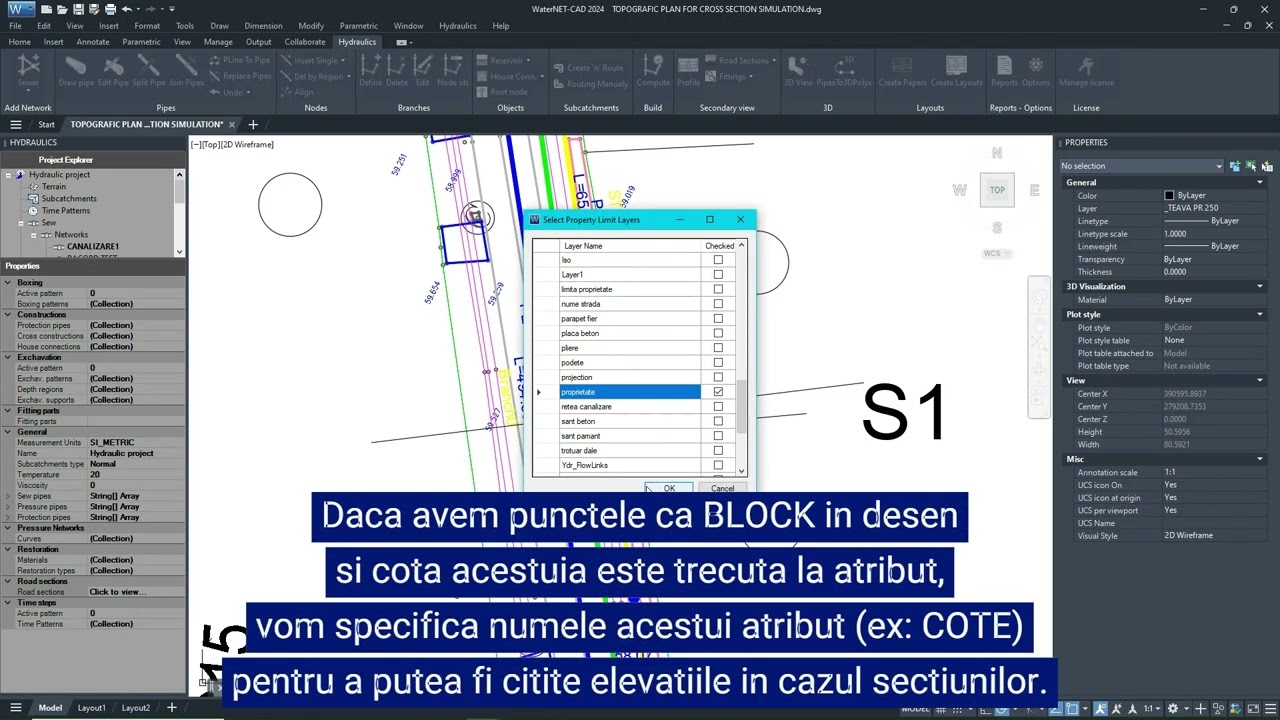Confirm layer selection with OK
The height and width of the screenshot is (720, 1280).
point(669,488)
